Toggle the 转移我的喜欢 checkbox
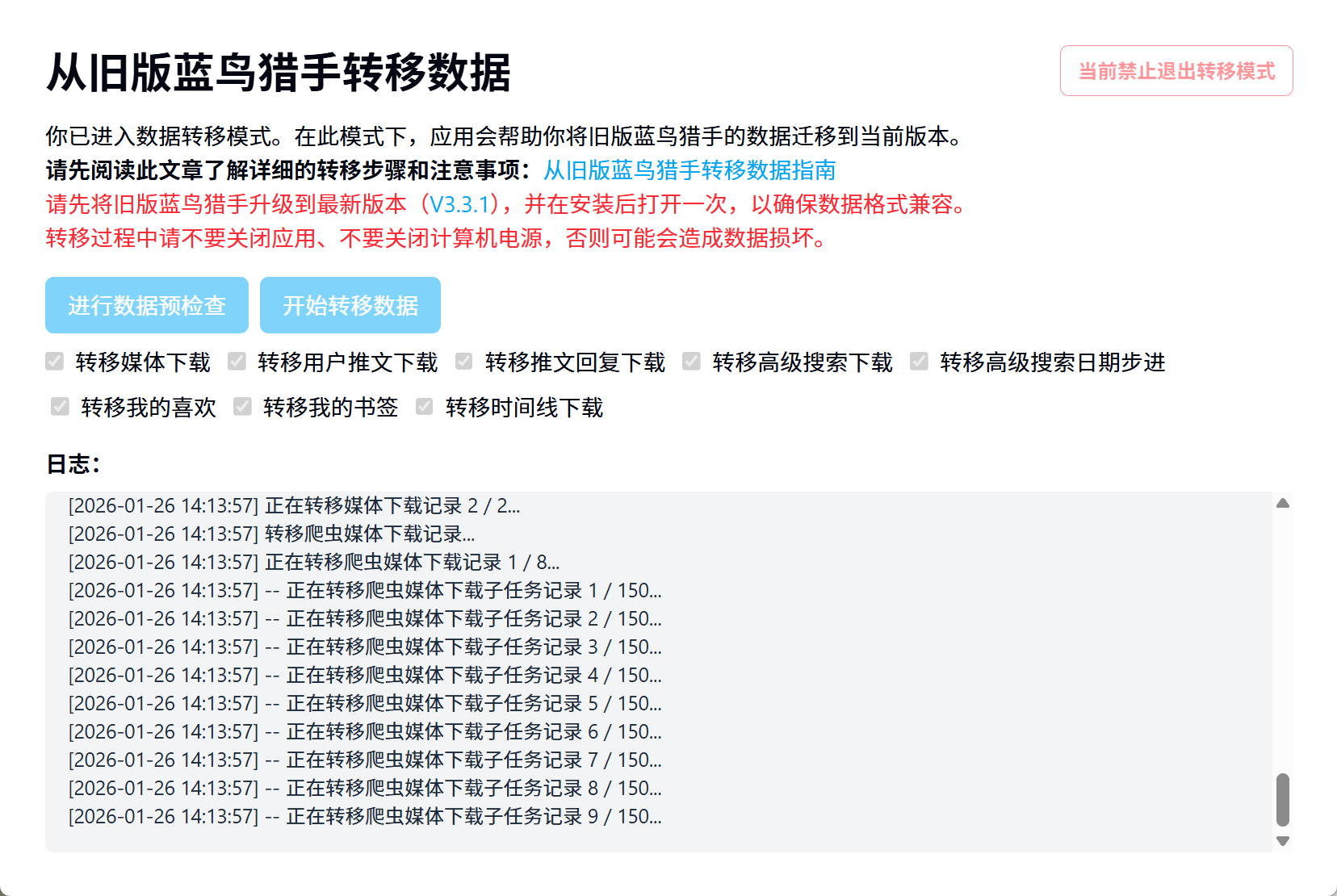This screenshot has width=1337, height=896. 60,407
